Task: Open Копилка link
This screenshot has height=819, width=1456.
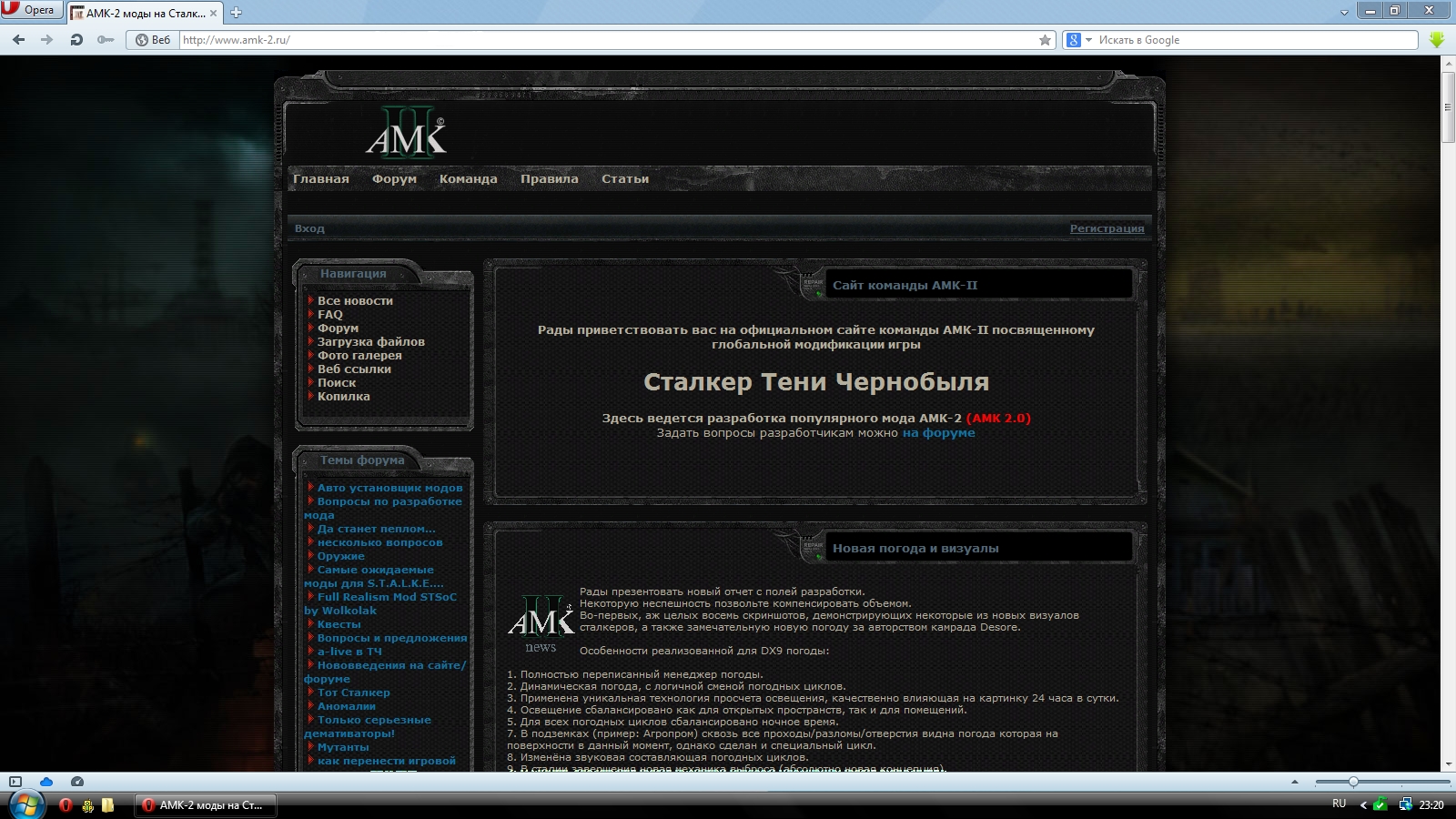Action: coord(344,397)
